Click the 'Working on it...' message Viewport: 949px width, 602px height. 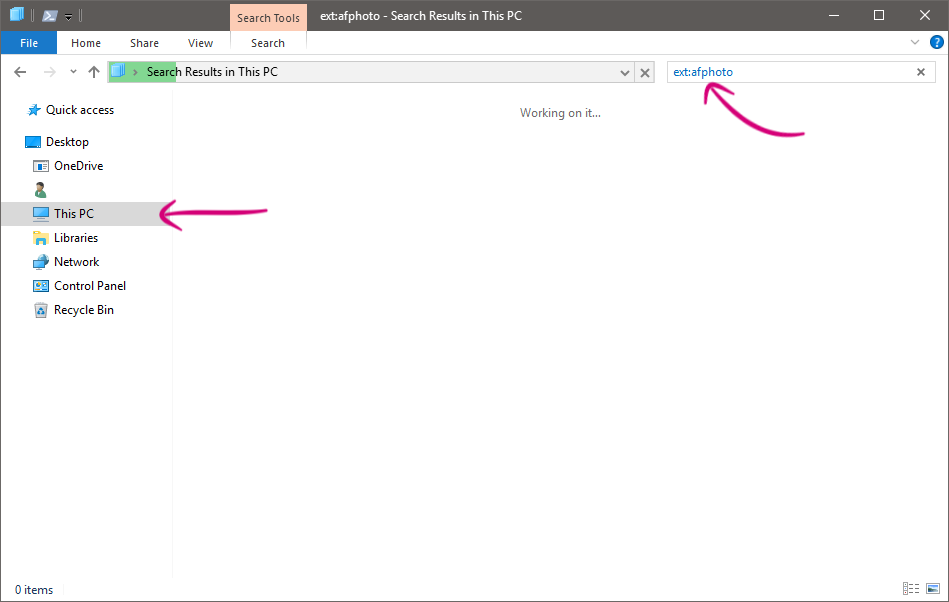(x=560, y=113)
